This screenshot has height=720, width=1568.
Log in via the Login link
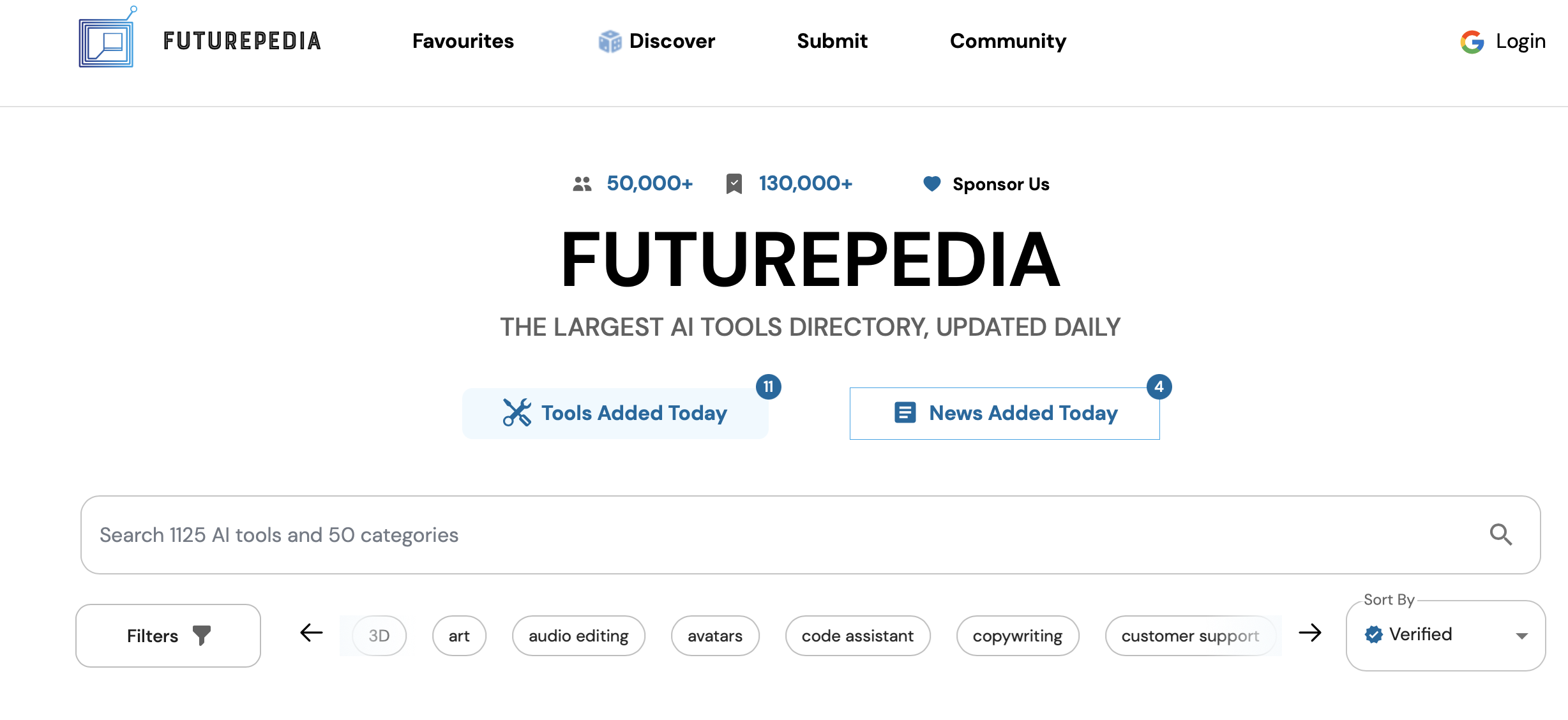pyautogui.click(x=1520, y=41)
